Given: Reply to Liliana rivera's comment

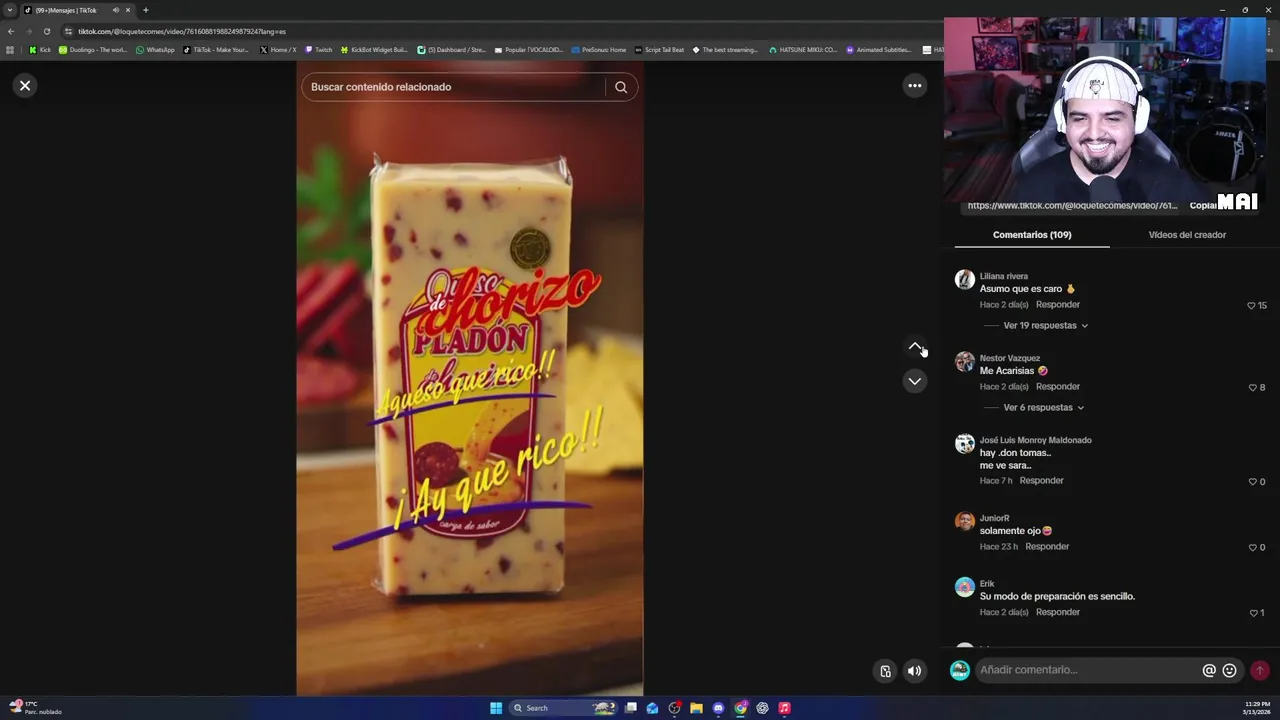Looking at the screenshot, I should tap(1058, 305).
